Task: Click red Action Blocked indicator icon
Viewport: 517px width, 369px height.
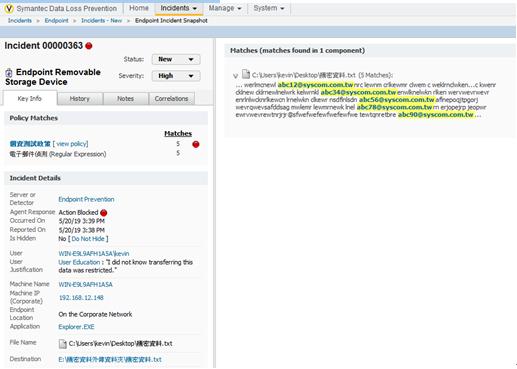Action: coord(104,213)
